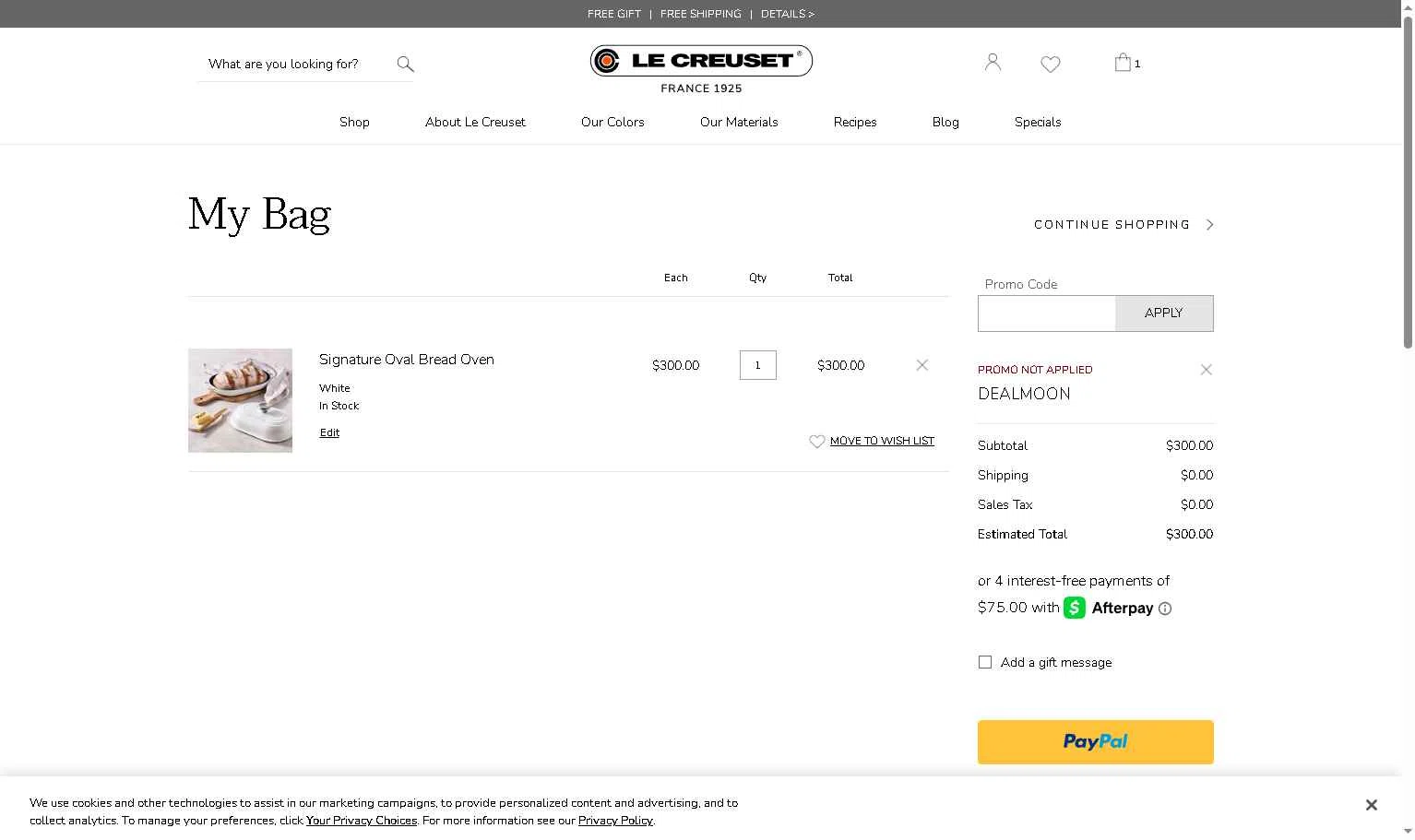Click the Afterpay logo

click(1108, 608)
